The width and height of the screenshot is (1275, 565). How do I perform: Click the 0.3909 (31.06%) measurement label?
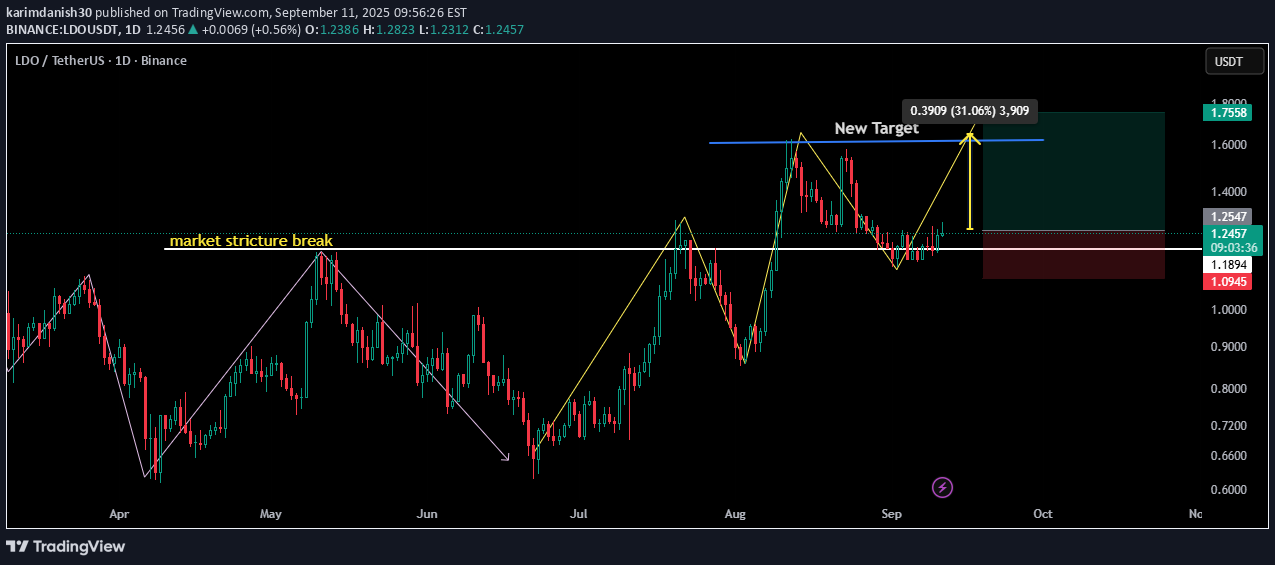(971, 111)
